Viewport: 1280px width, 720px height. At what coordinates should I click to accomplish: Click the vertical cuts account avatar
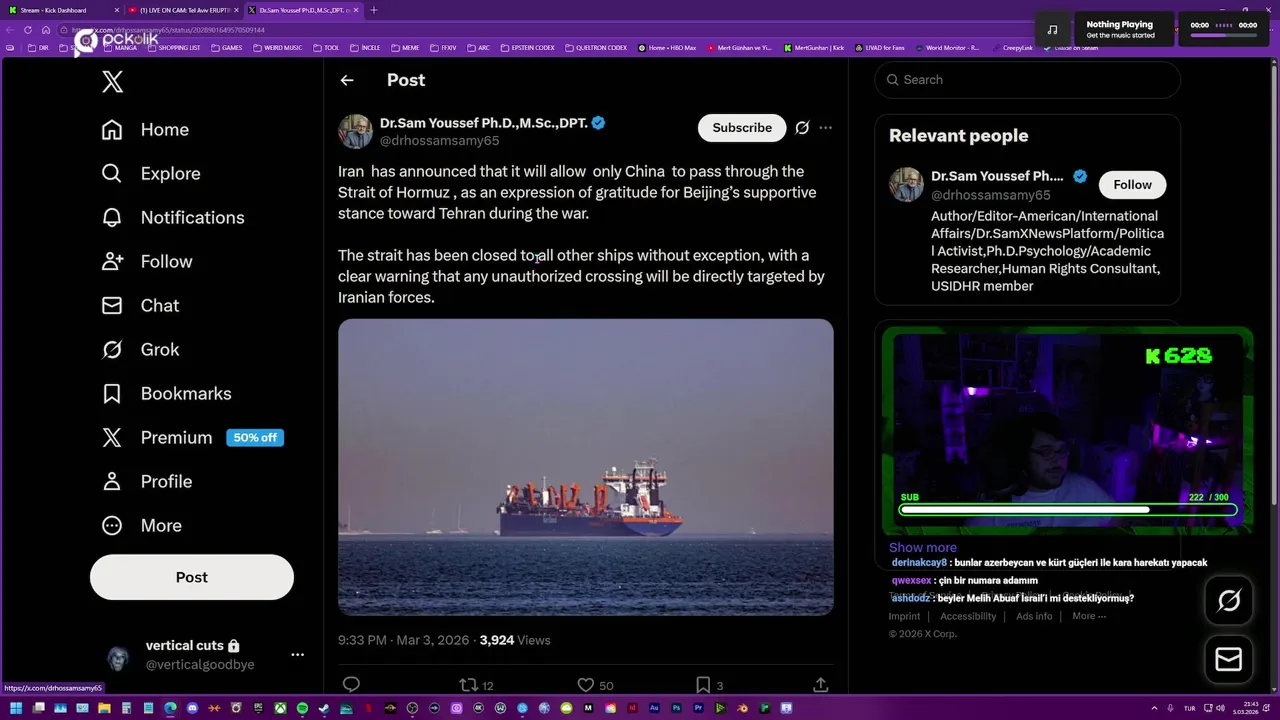118,657
